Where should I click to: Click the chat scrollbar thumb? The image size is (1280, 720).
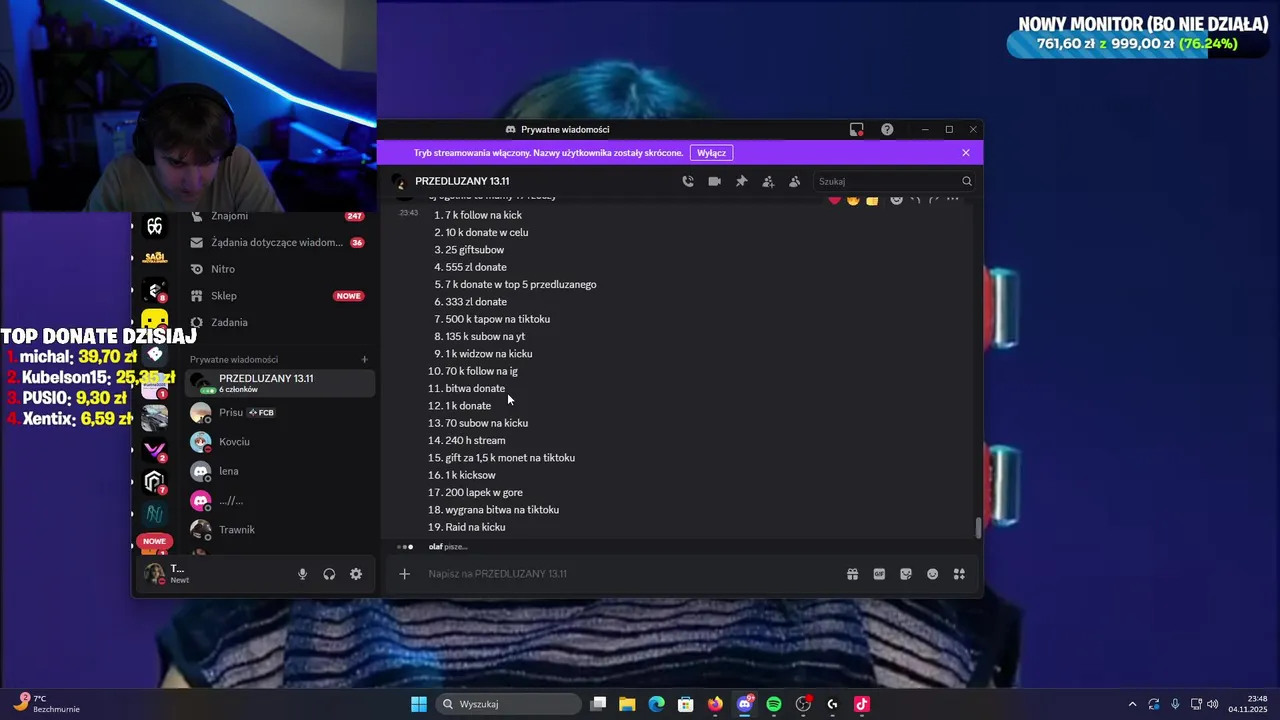(978, 528)
